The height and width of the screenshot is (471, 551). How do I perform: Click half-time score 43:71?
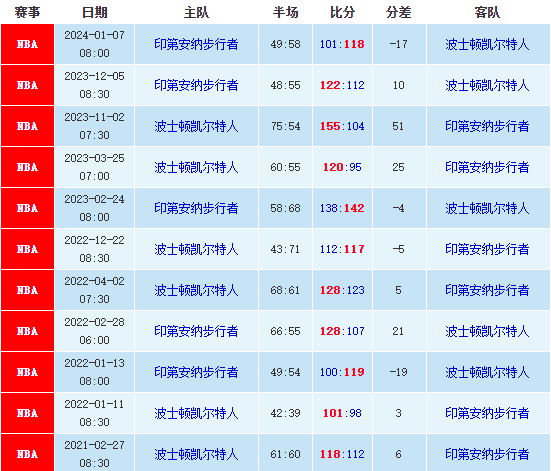285,249
